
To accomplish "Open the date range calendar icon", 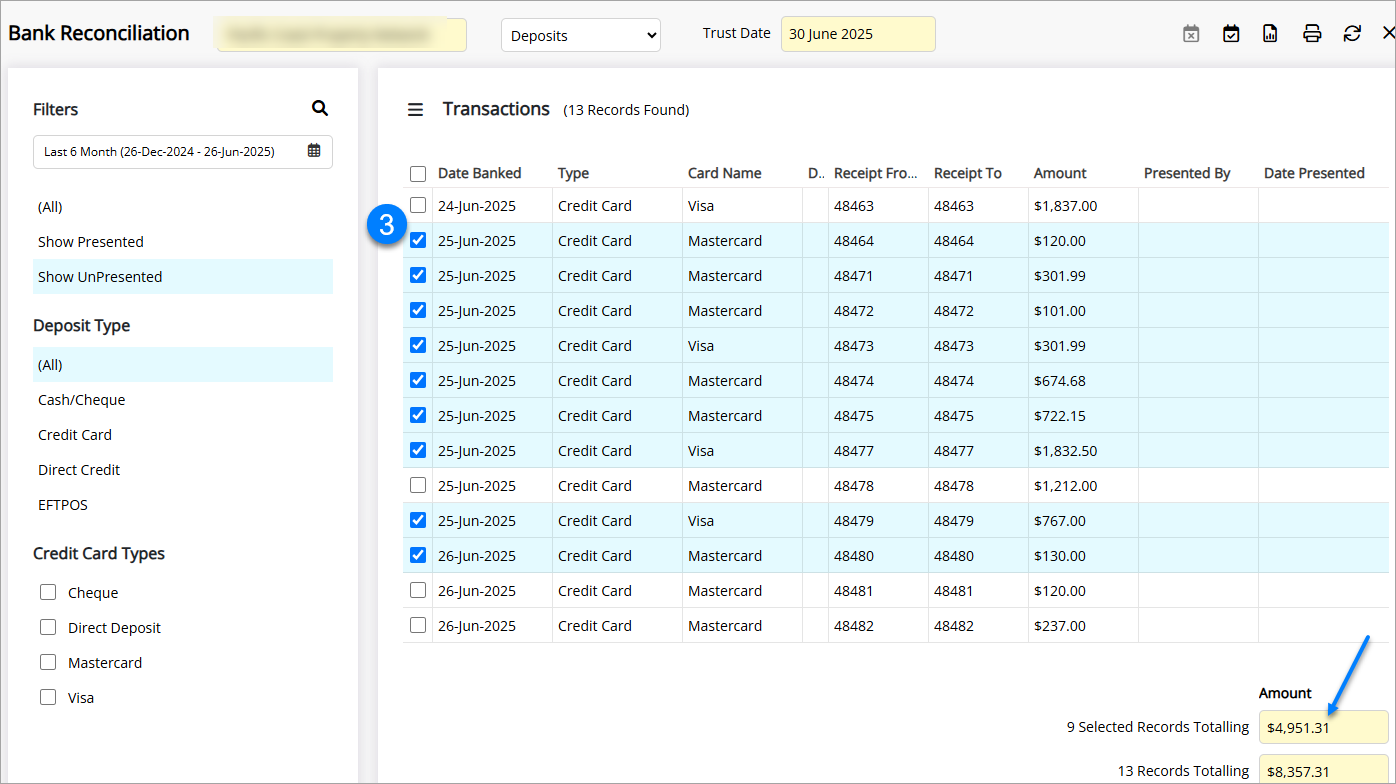I will coord(314,151).
